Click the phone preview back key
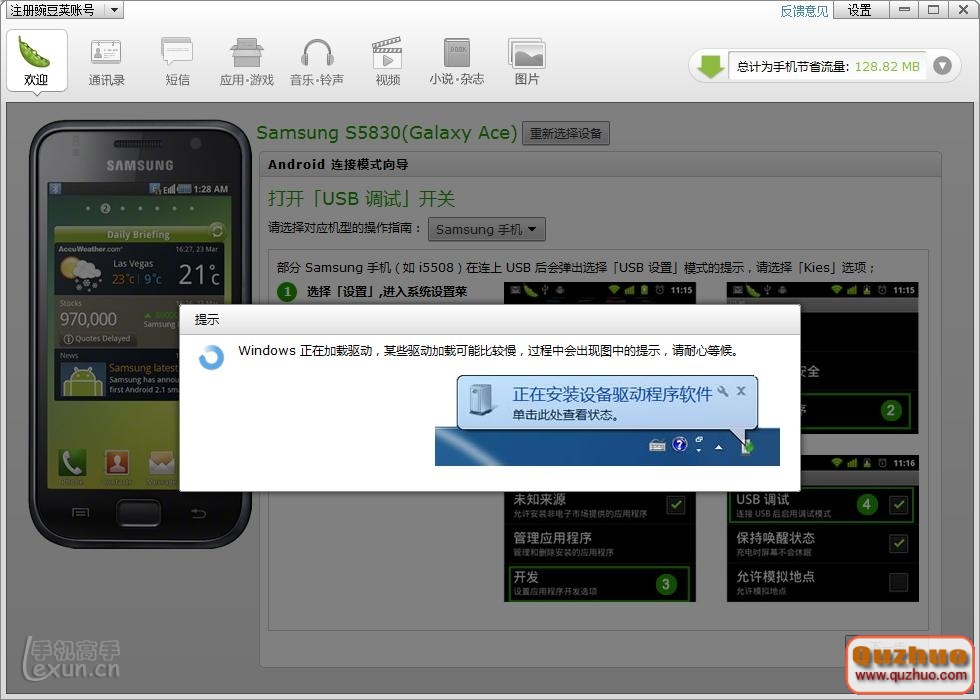980x700 pixels. tap(199, 513)
